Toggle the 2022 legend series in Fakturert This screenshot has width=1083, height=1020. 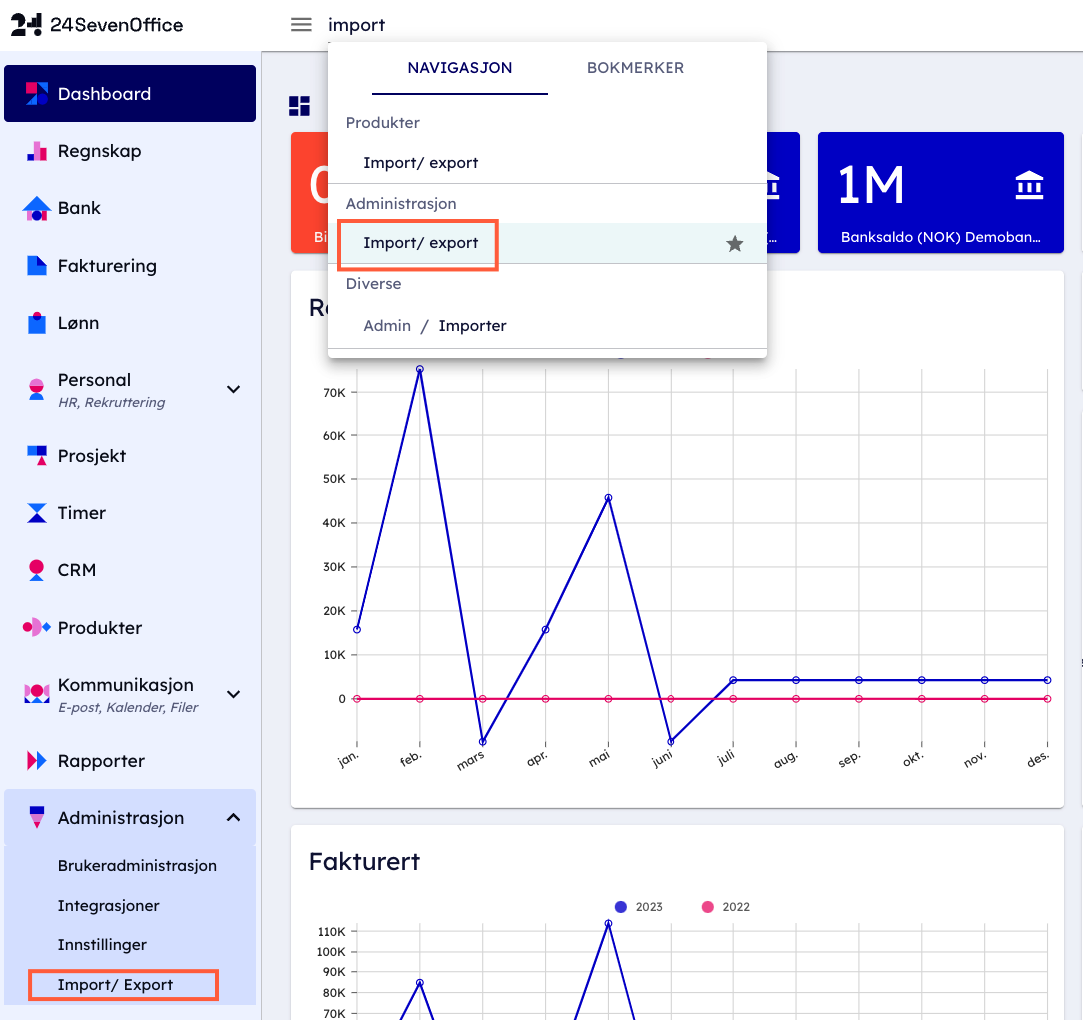click(725, 907)
